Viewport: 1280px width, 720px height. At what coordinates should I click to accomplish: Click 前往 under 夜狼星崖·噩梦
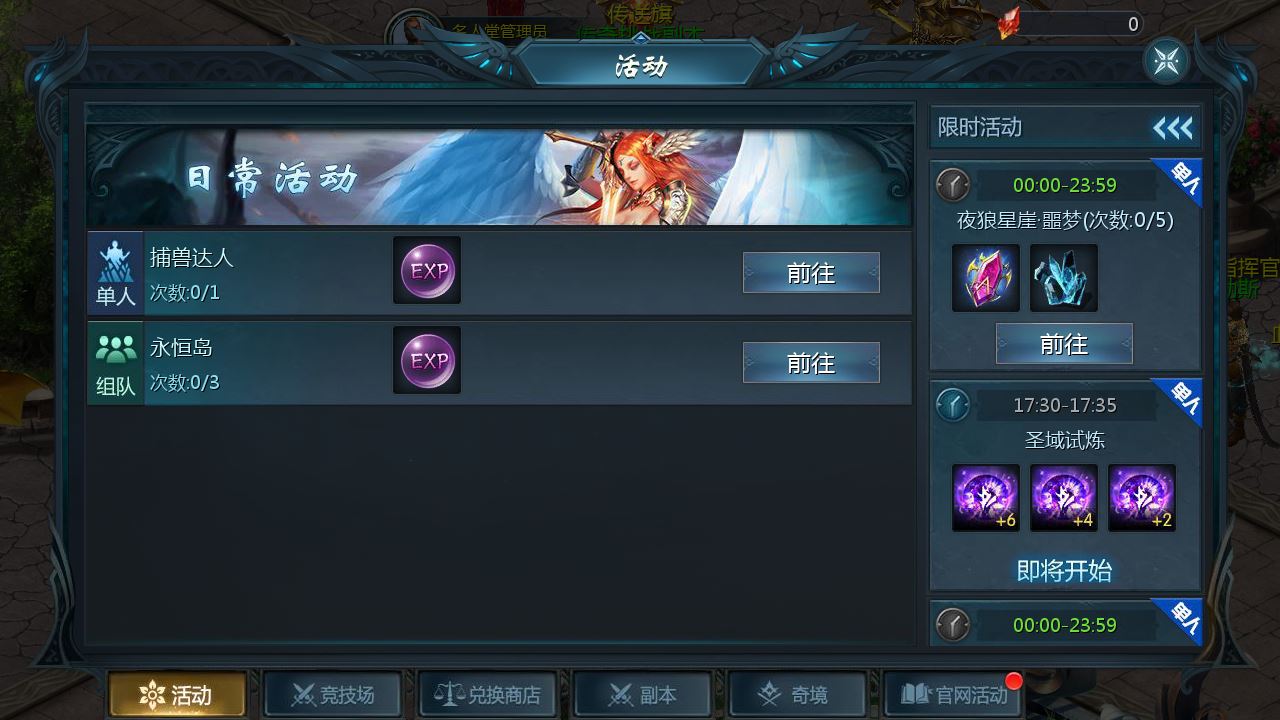[1064, 344]
